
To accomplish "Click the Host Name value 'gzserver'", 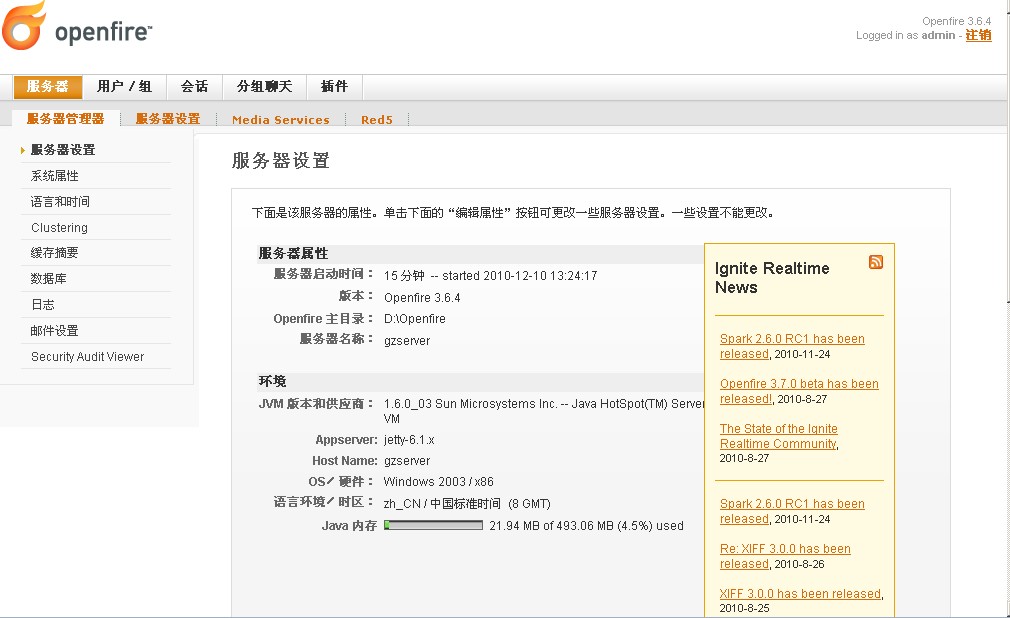I will pyautogui.click(x=407, y=461).
